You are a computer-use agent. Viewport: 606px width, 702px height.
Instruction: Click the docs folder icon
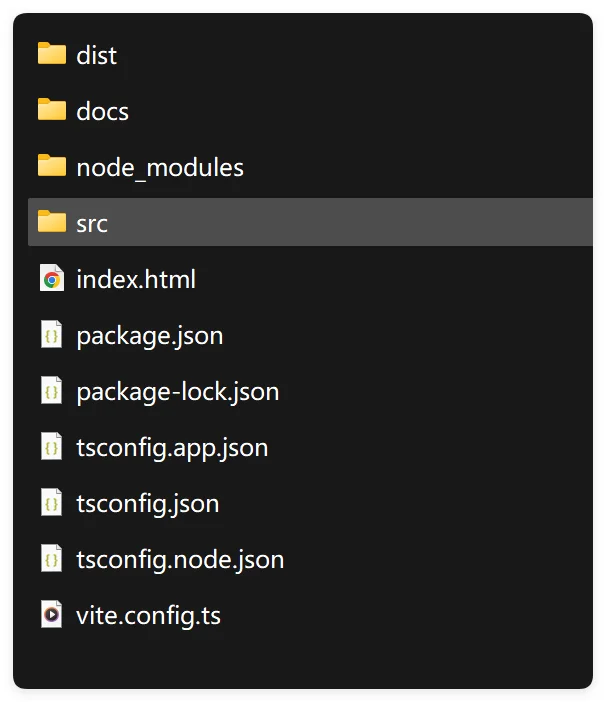click(x=52, y=110)
